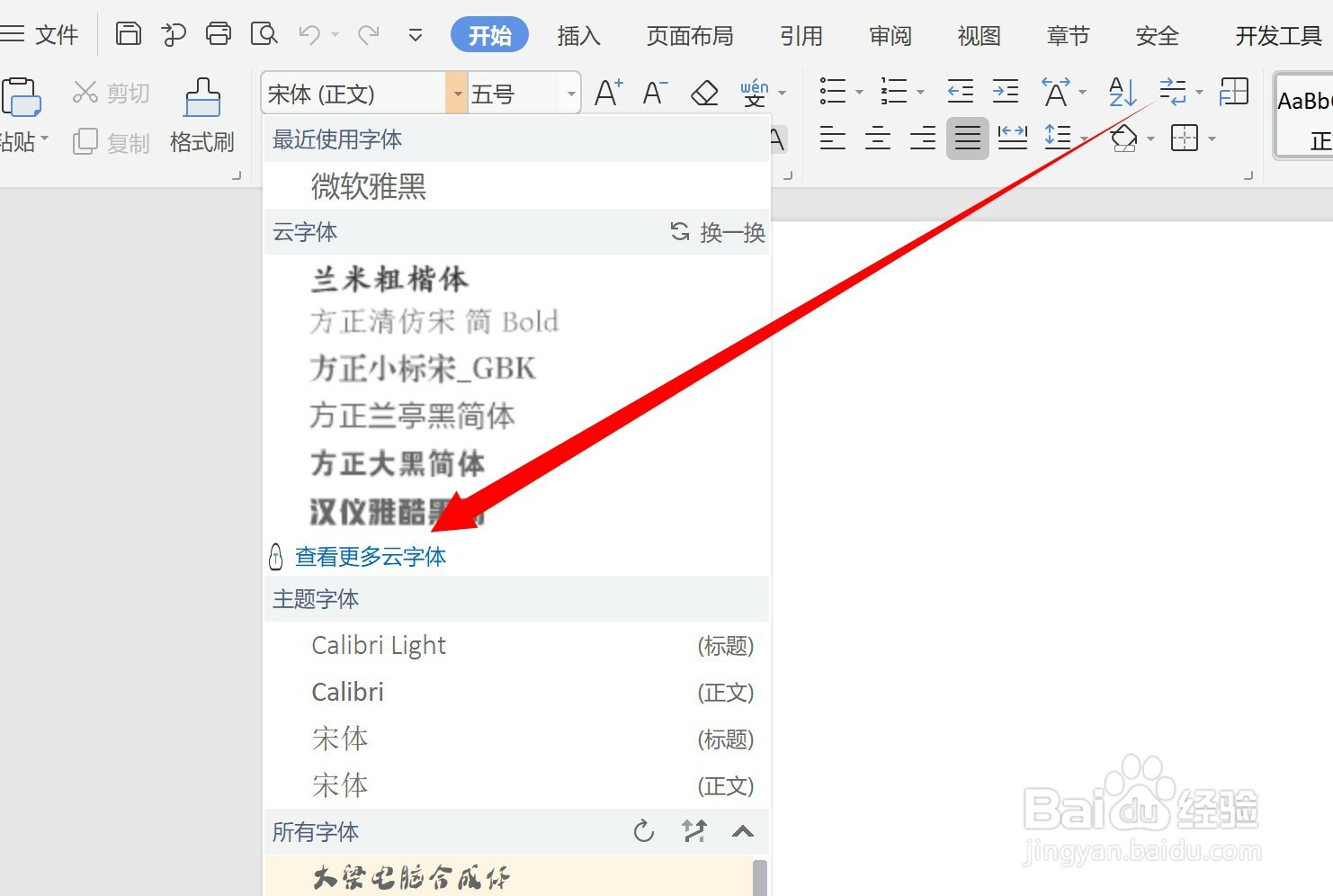Image resolution: width=1333 pixels, height=896 pixels.
Task: Switch to the 页面布局 ribbon tab
Action: pos(689,36)
